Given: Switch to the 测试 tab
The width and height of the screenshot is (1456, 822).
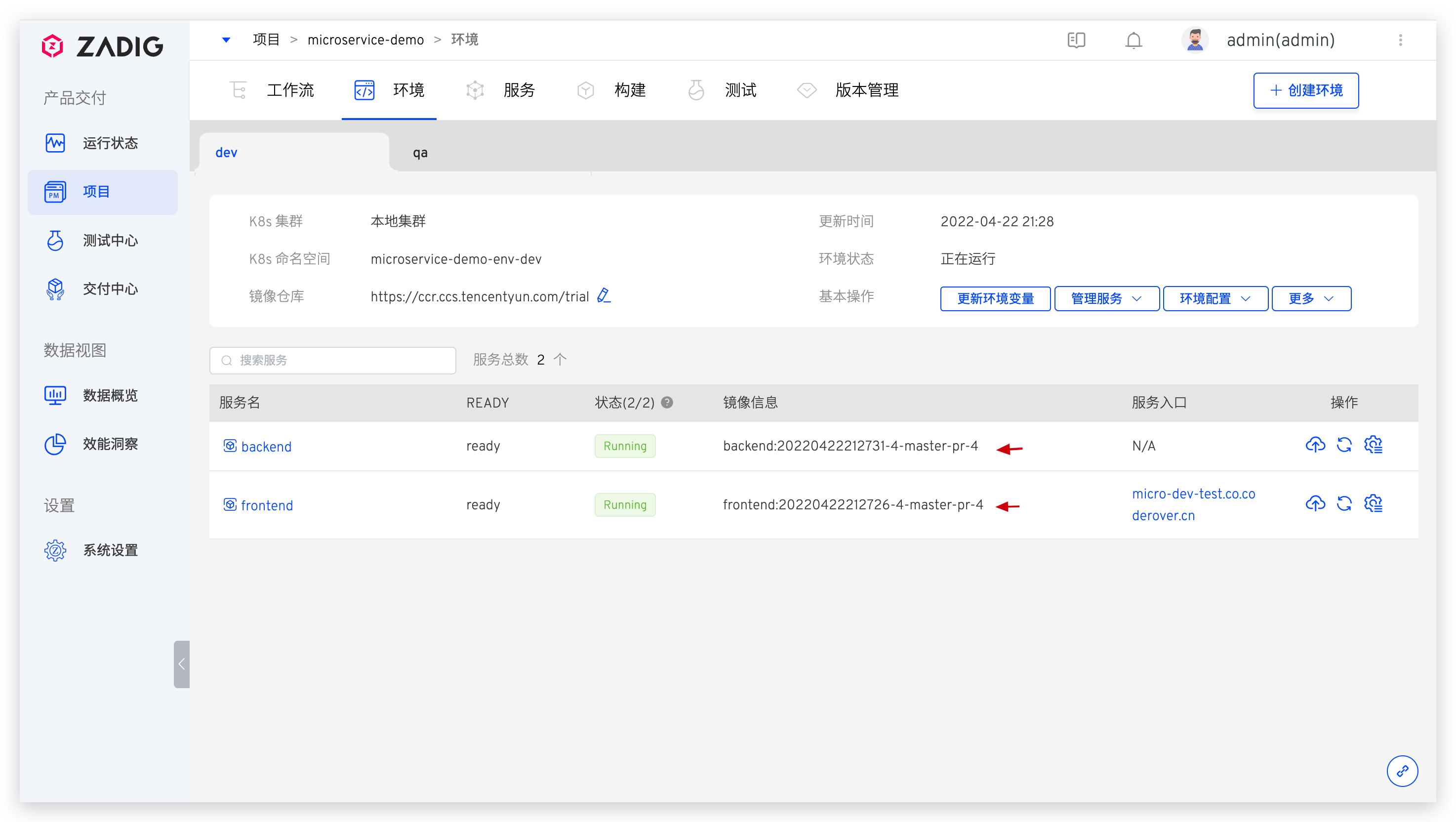Looking at the screenshot, I should coord(722,90).
